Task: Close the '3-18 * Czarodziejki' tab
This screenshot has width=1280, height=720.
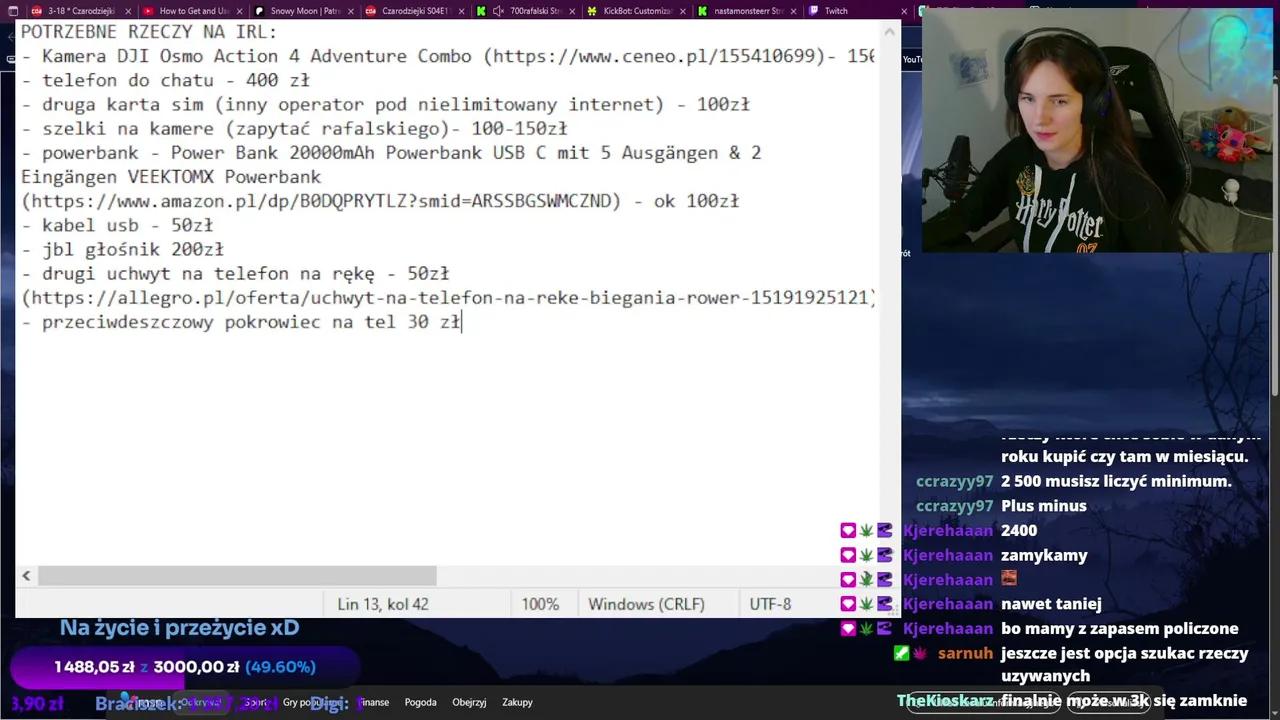Action: coord(126,11)
